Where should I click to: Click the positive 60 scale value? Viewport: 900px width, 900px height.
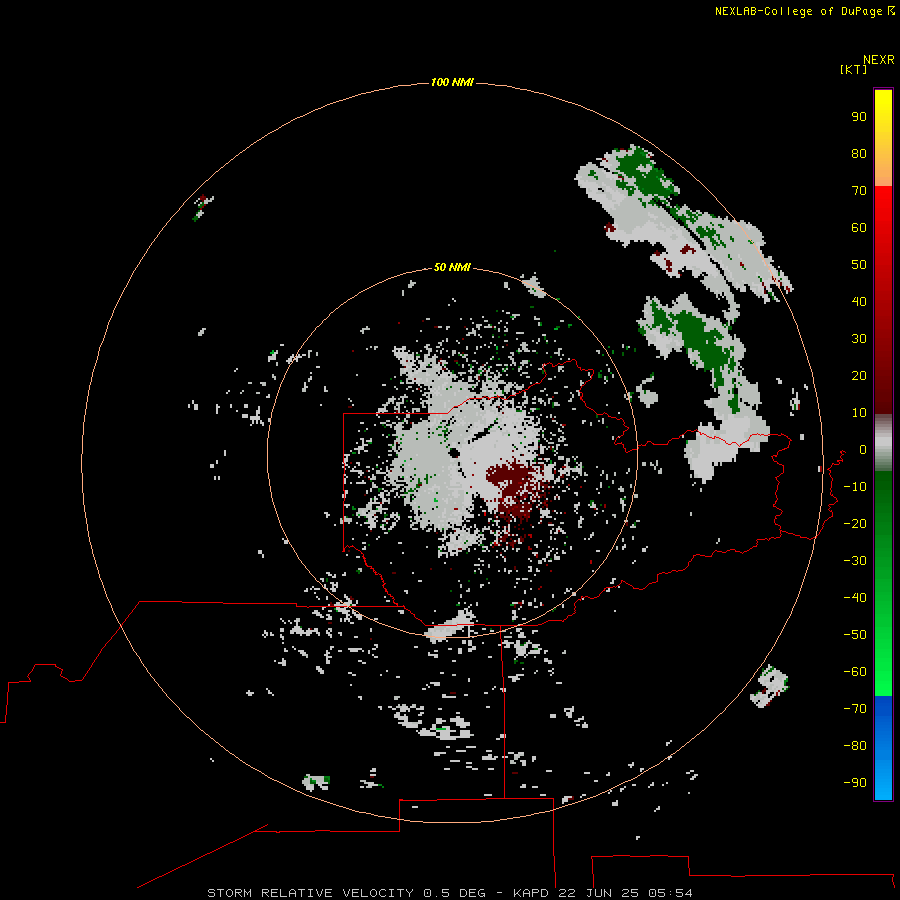pyautogui.click(x=859, y=228)
